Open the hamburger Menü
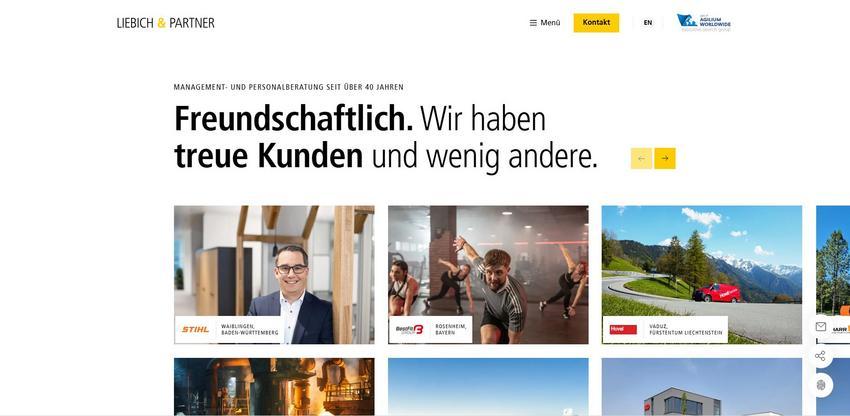Viewport: 850px width, 416px height. tap(545, 23)
